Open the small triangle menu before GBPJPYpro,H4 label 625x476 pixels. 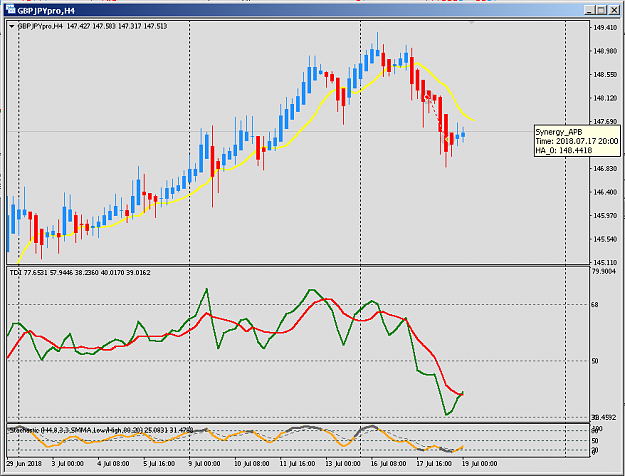12,26
